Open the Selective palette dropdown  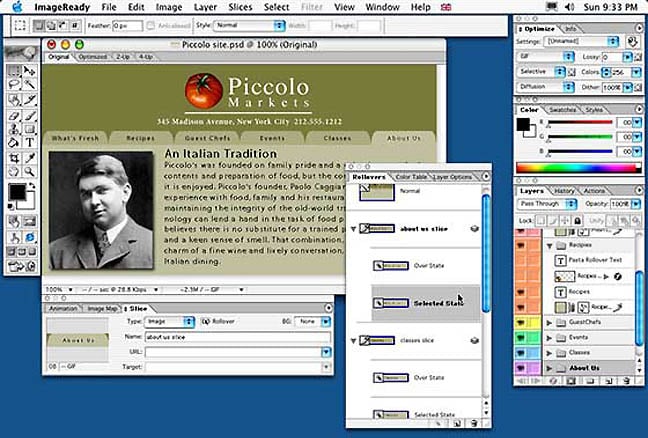541,71
